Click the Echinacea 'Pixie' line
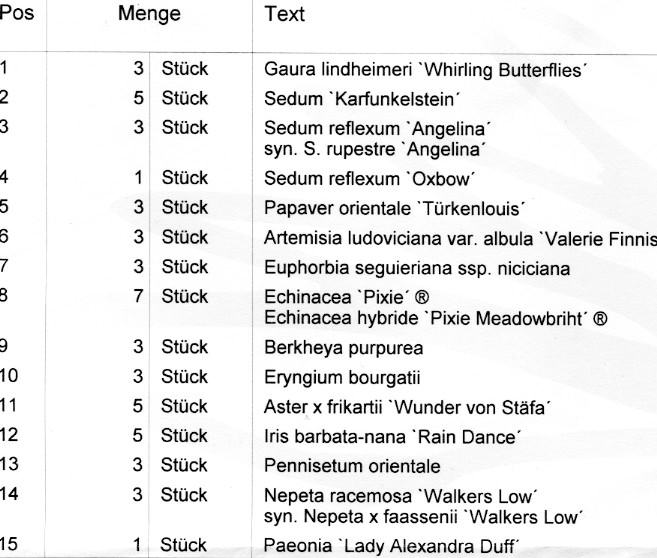Image resolution: width=657 pixels, height=558 pixels. click(x=347, y=297)
